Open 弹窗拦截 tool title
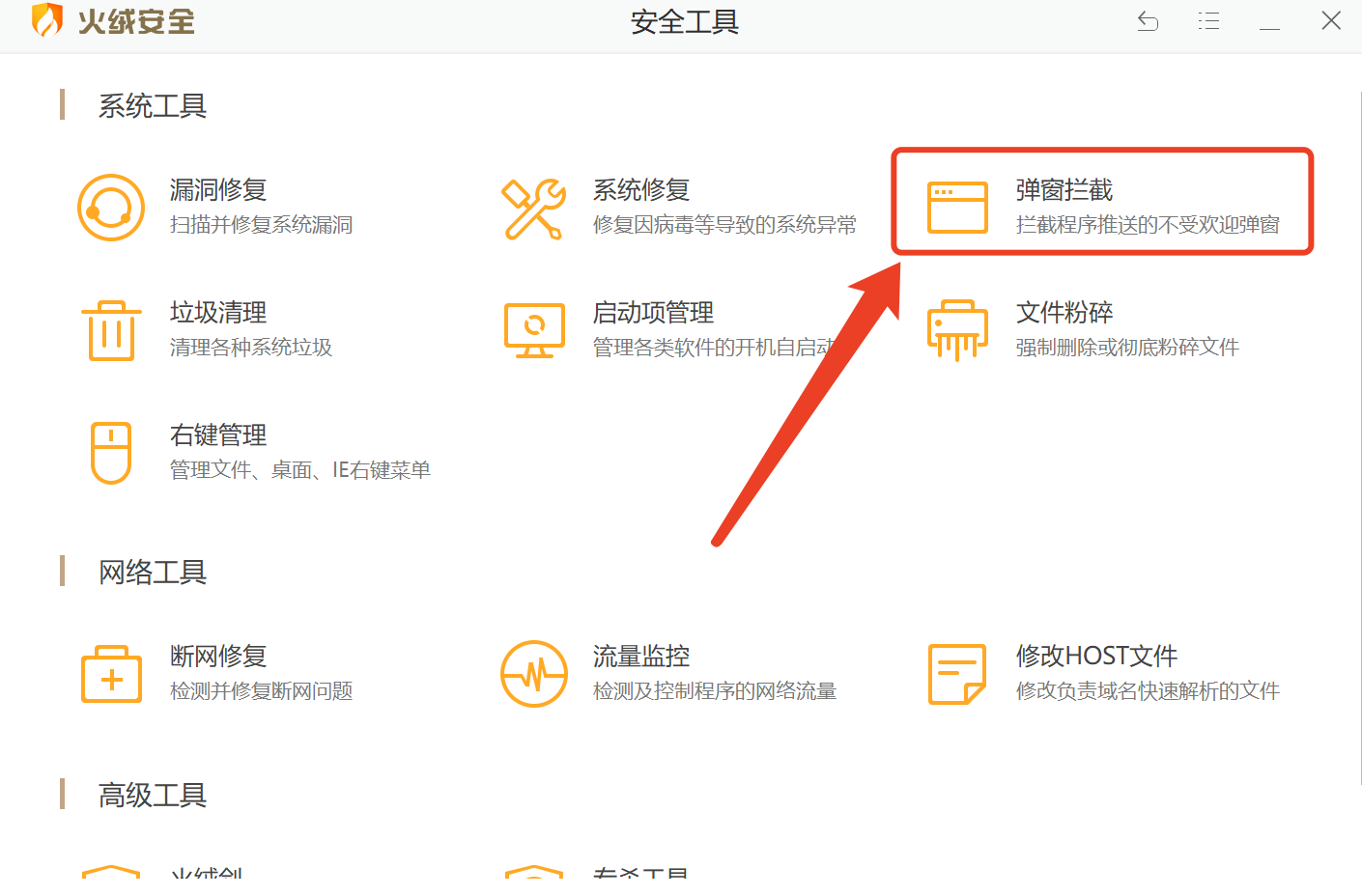Screen dimensions: 1362x896 (1064, 190)
